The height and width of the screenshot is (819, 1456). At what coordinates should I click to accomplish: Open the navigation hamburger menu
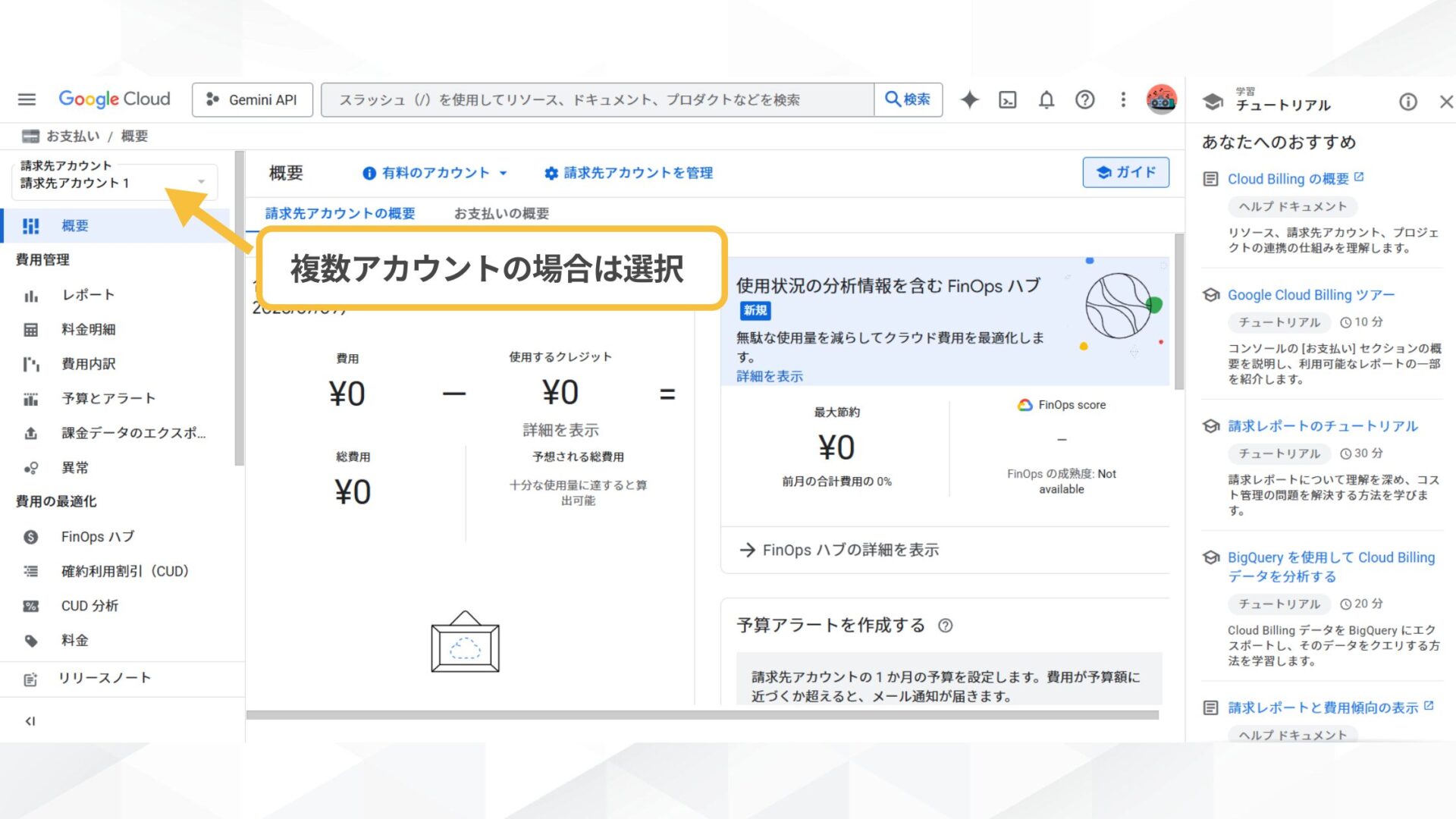point(26,99)
